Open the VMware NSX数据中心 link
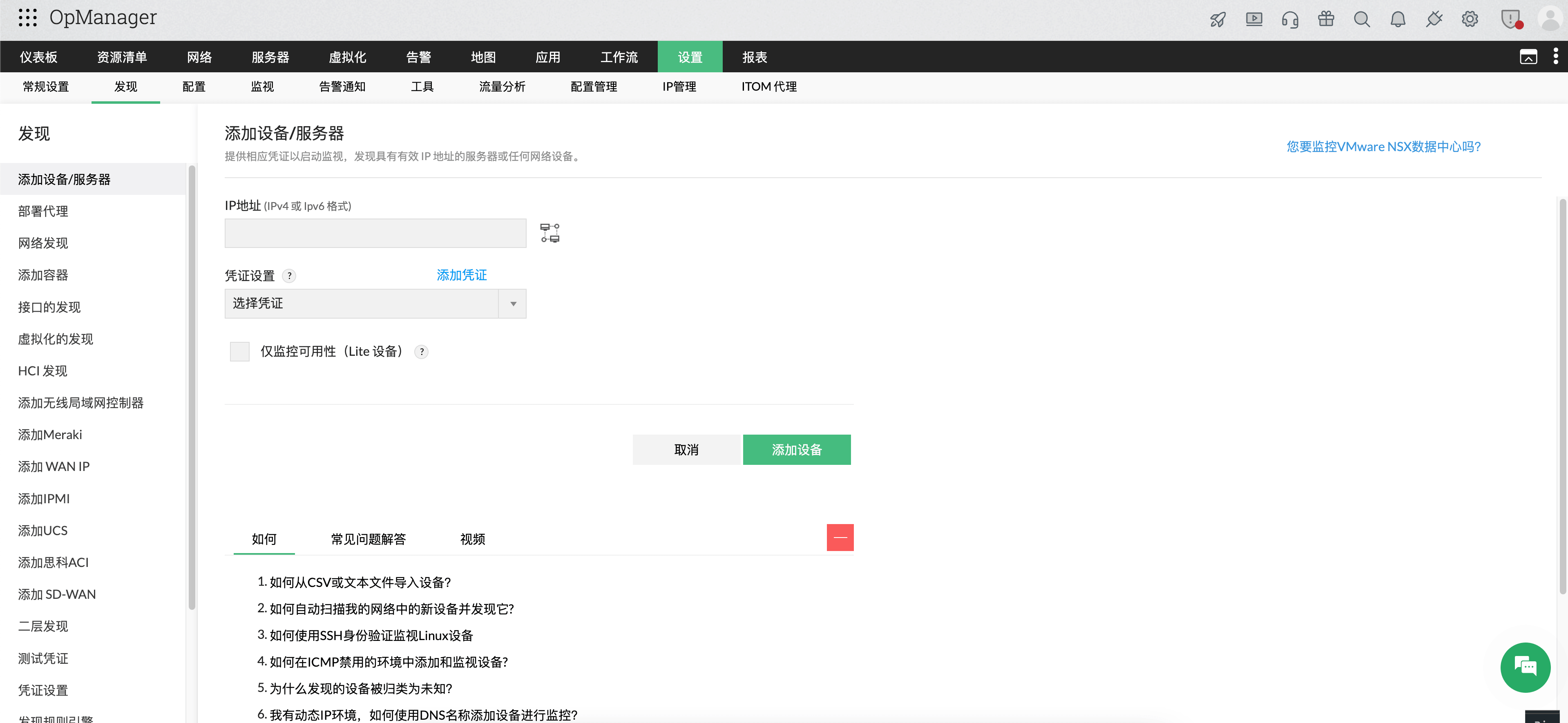 click(x=1384, y=146)
